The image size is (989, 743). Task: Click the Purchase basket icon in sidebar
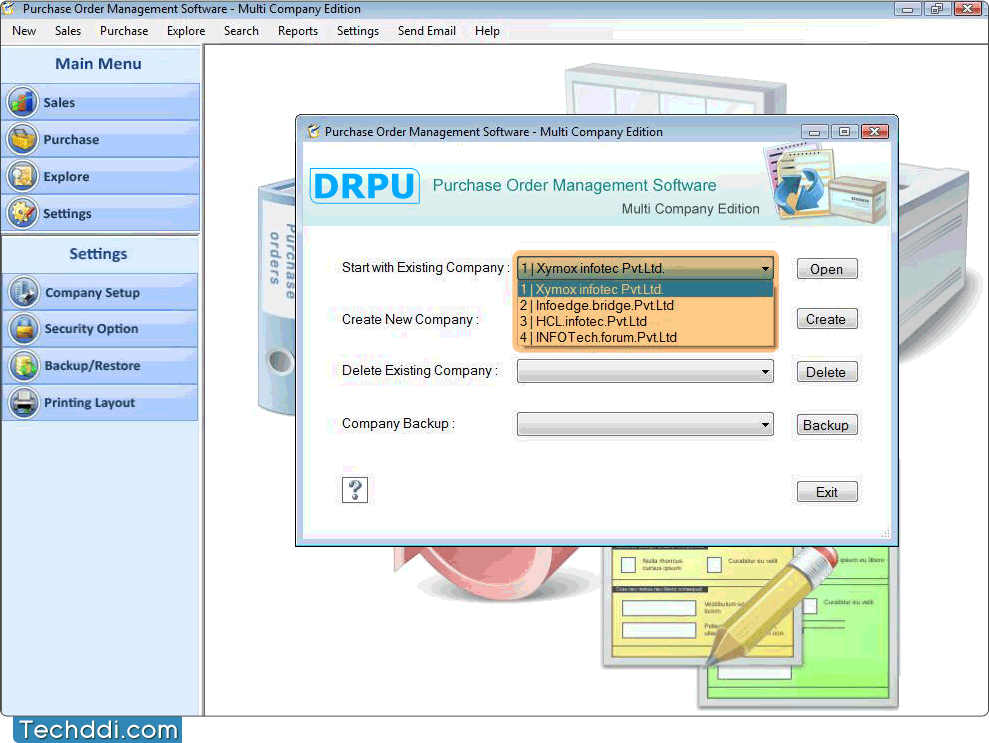click(23, 139)
